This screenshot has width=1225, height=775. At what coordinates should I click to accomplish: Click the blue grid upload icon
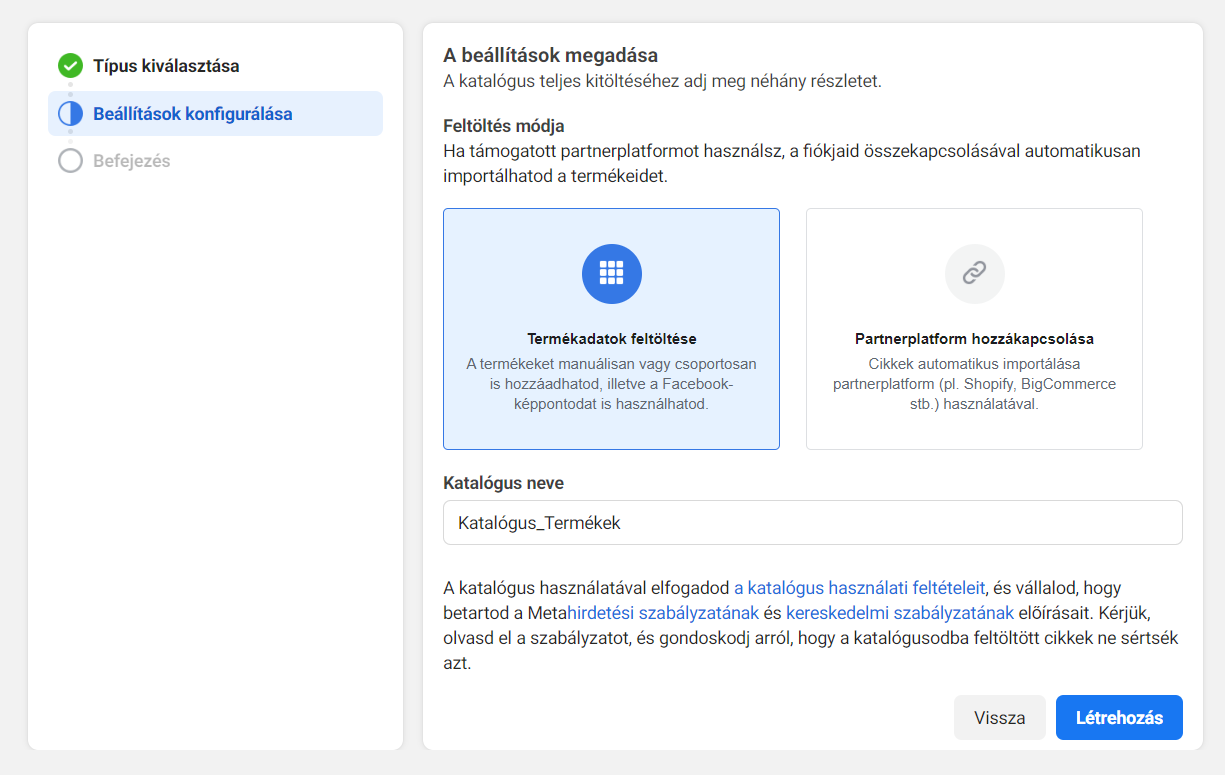pyautogui.click(x=612, y=273)
